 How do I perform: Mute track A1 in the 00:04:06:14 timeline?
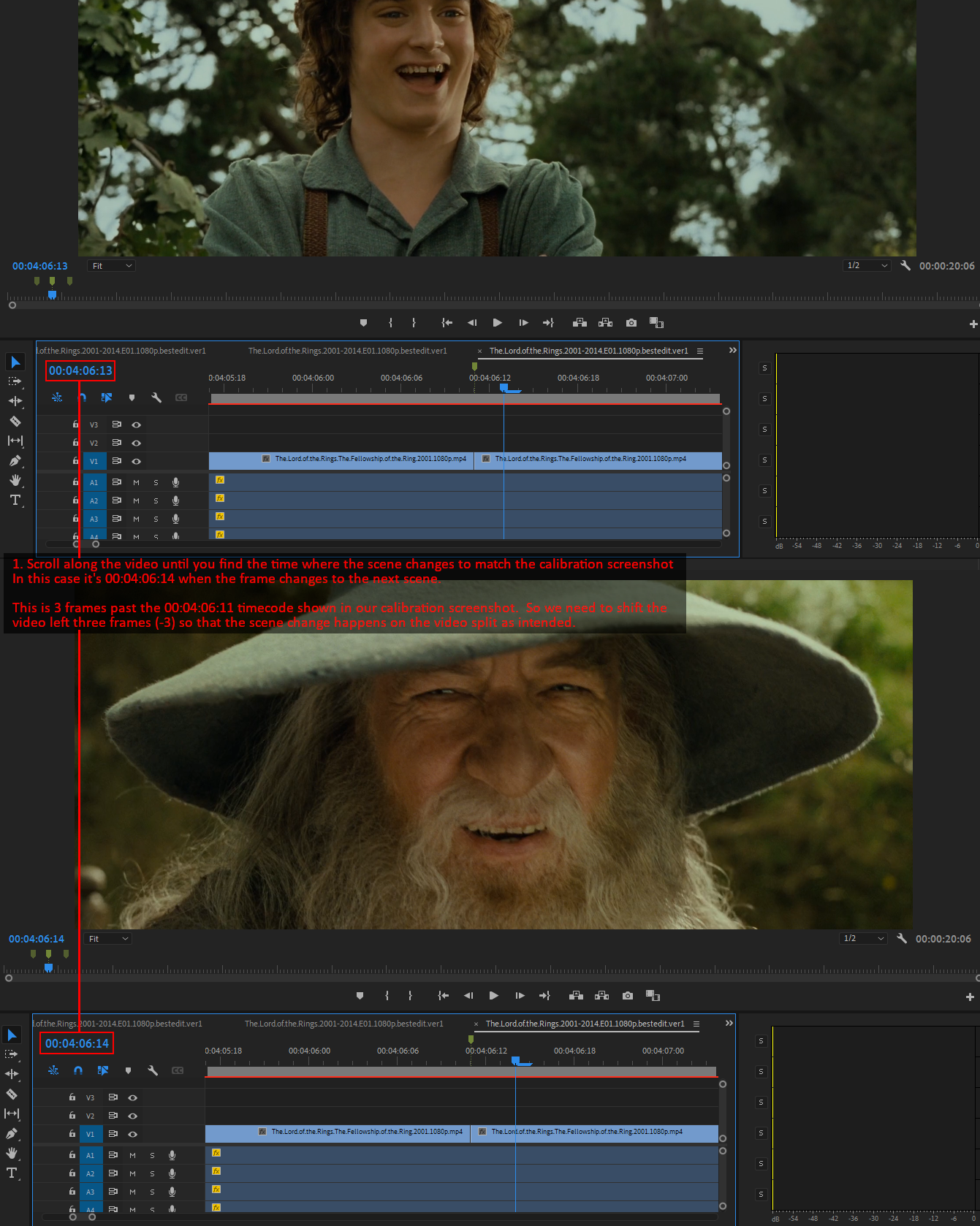(x=132, y=1155)
